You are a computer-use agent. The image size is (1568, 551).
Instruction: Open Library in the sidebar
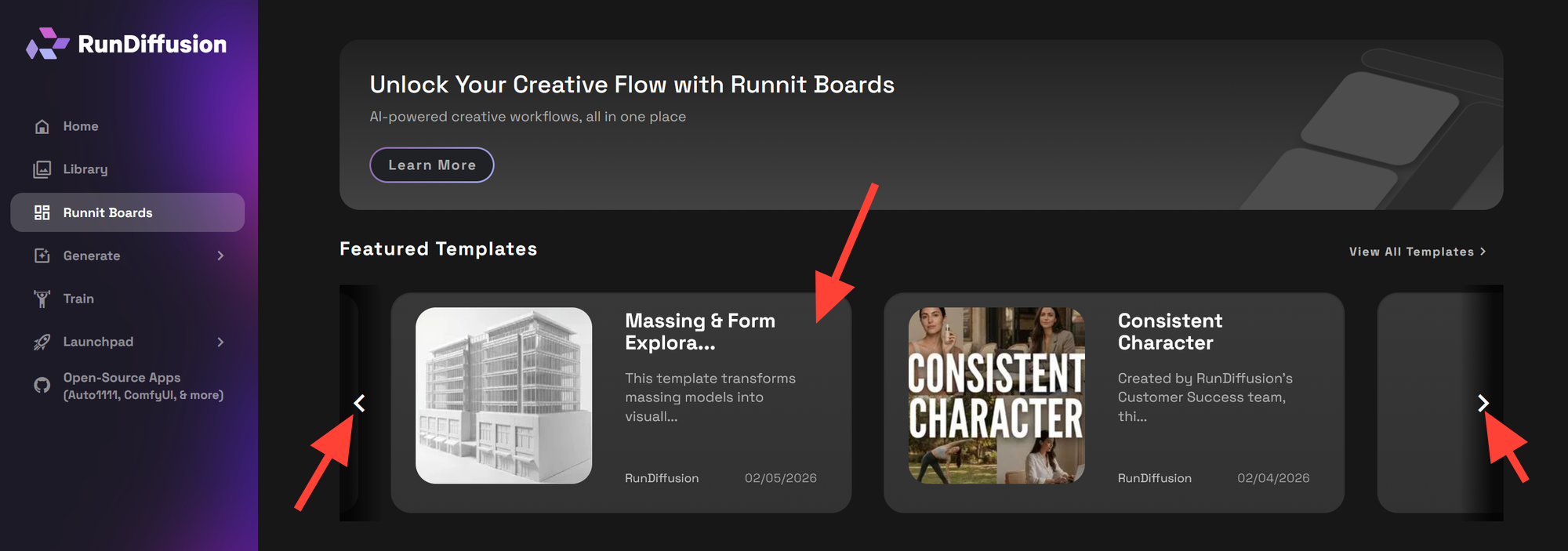click(128, 169)
